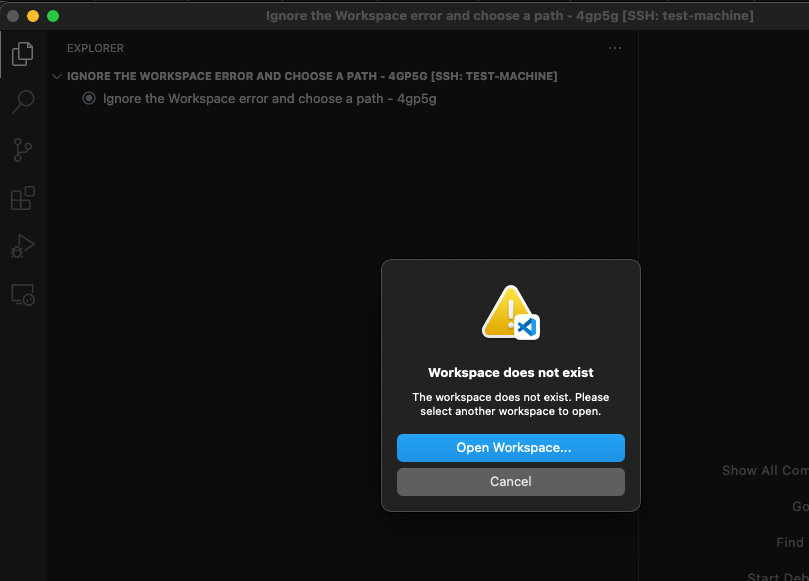Click Open Workspace in the dialog

click(x=510, y=448)
